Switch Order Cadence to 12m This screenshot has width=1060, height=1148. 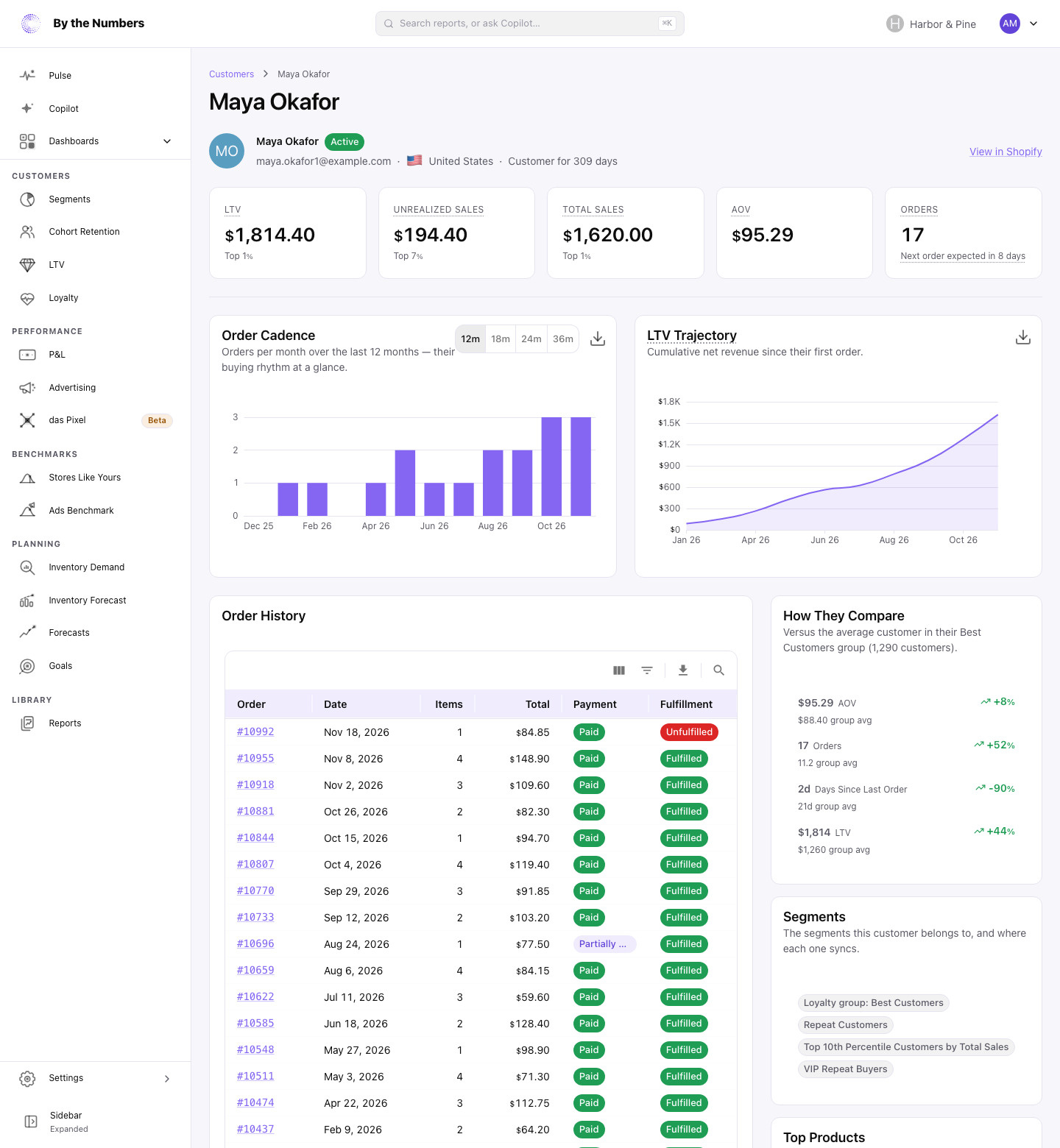[470, 339]
